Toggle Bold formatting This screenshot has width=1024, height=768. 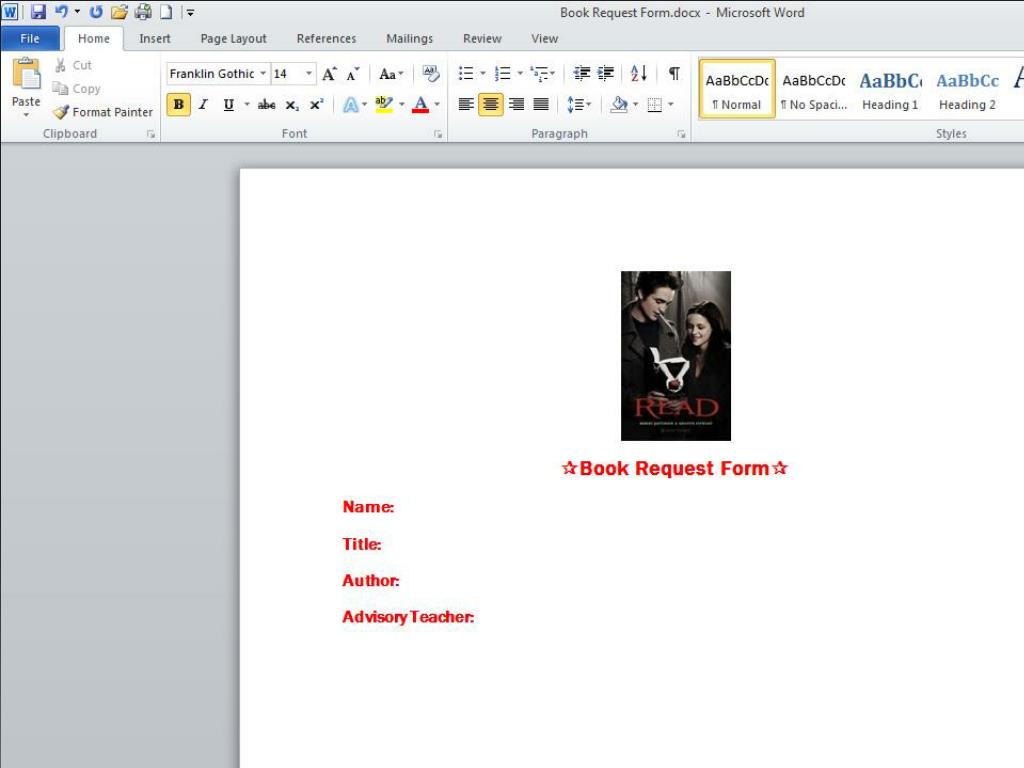pos(178,104)
